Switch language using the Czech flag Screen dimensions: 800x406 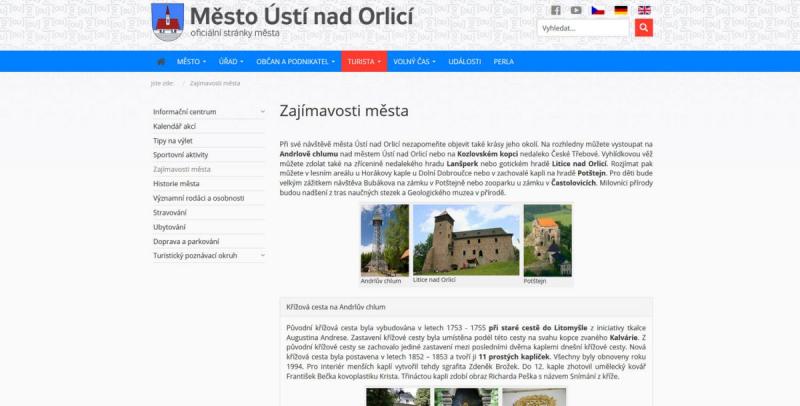[x=598, y=10]
